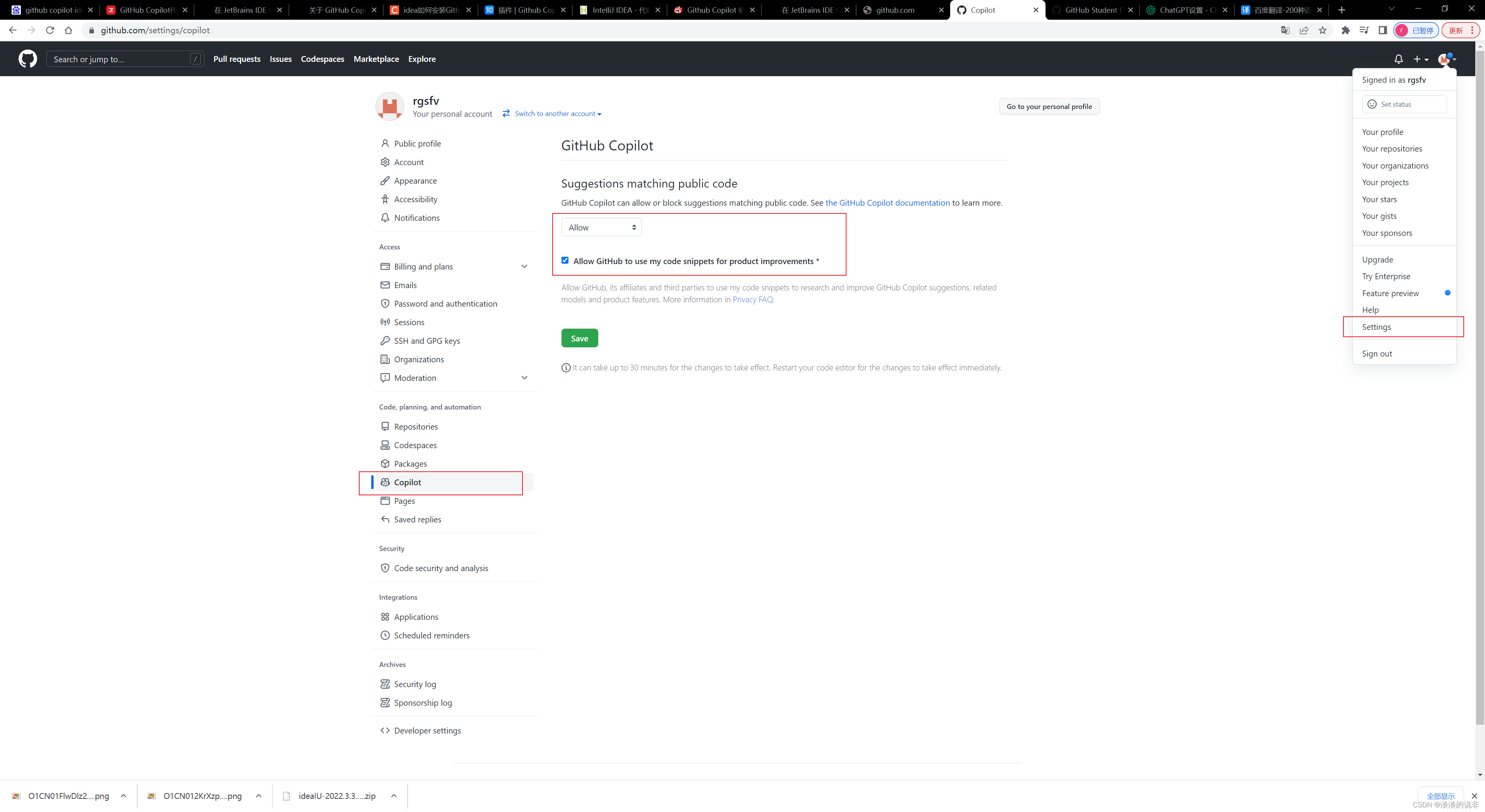
Task: Click the user avatar menu in the header
Action: pos(1446,60)
